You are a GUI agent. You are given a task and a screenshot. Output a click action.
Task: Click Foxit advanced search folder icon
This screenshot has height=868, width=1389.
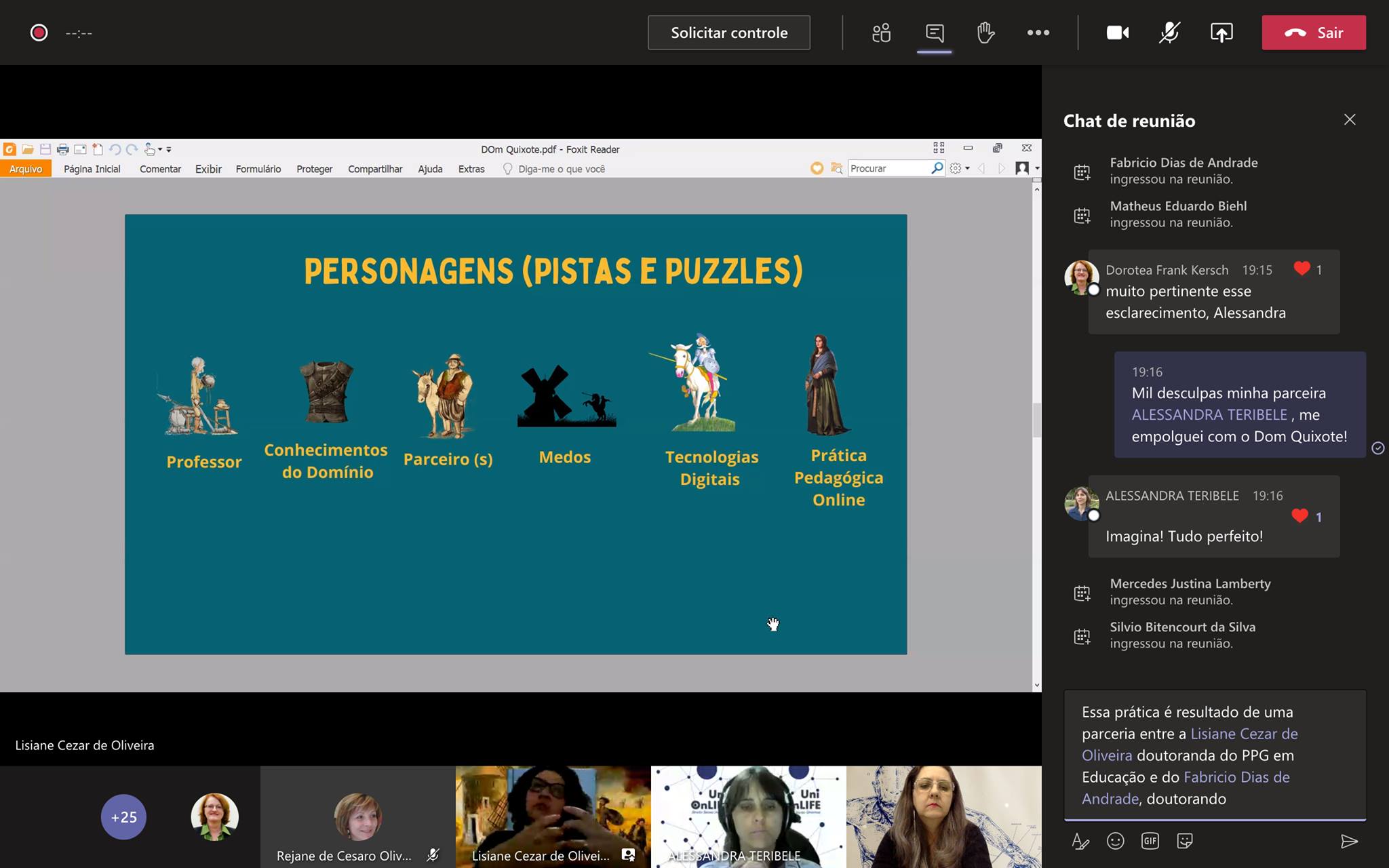click(x=837, y=168)
